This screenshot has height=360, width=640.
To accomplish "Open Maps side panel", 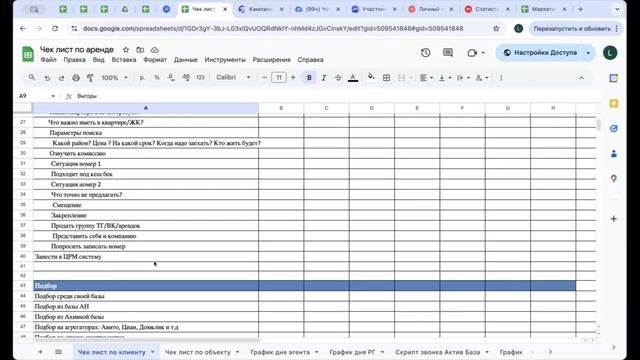I will click(613, 179).
